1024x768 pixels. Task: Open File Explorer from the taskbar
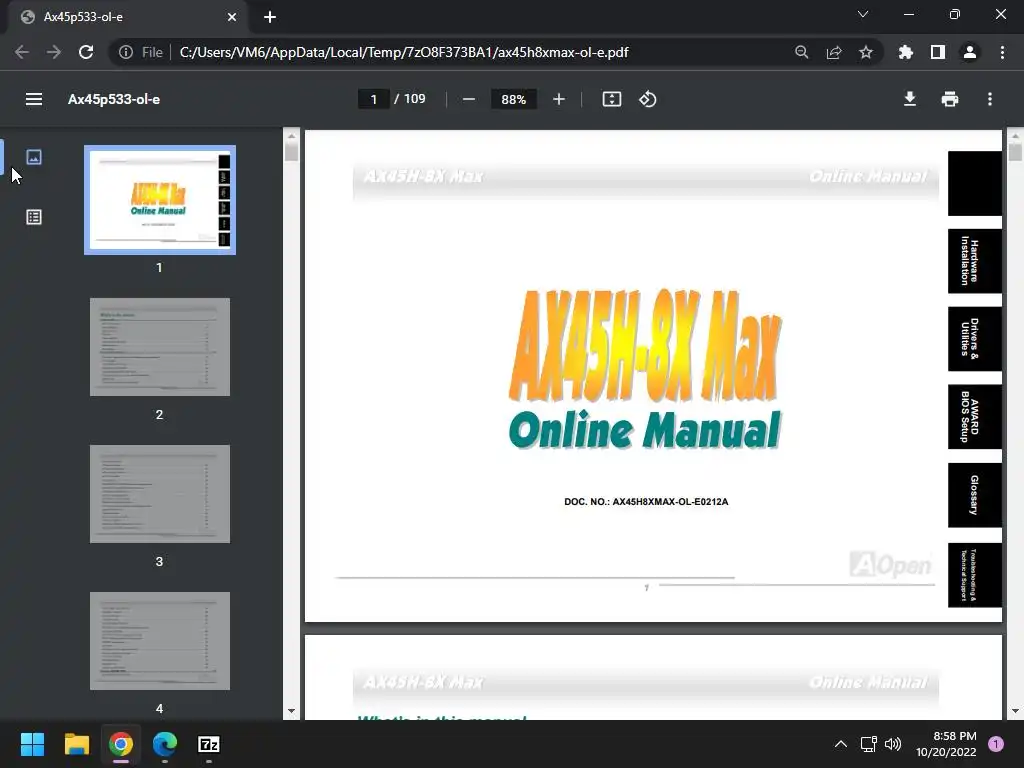click(x=76, y=744)
